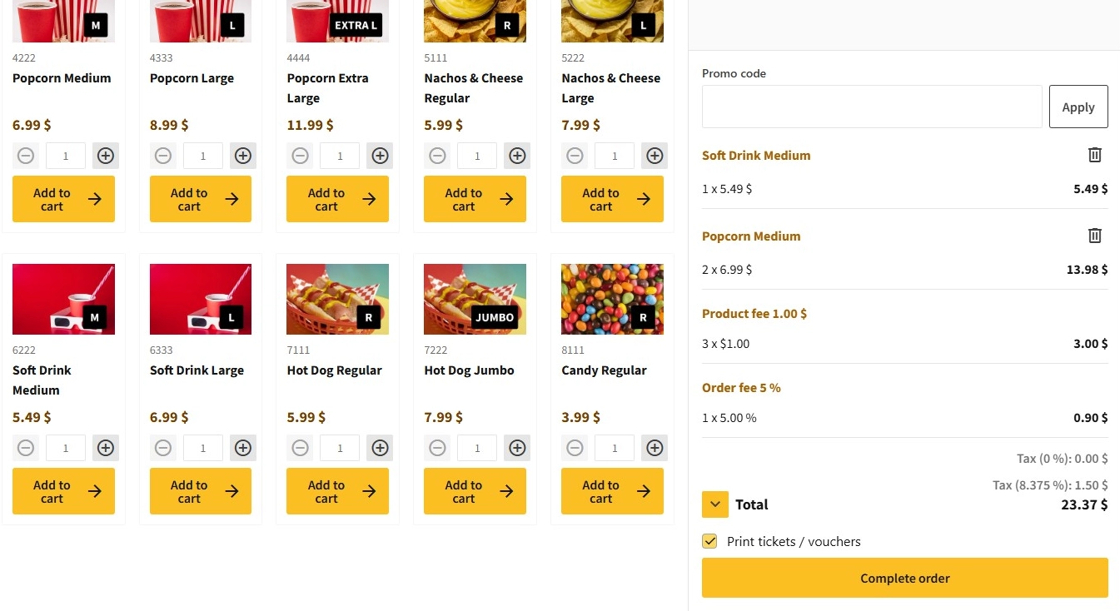Select the Hot Dog Jumbo product image
The image size is (1120, 611).
coord(475,299)
